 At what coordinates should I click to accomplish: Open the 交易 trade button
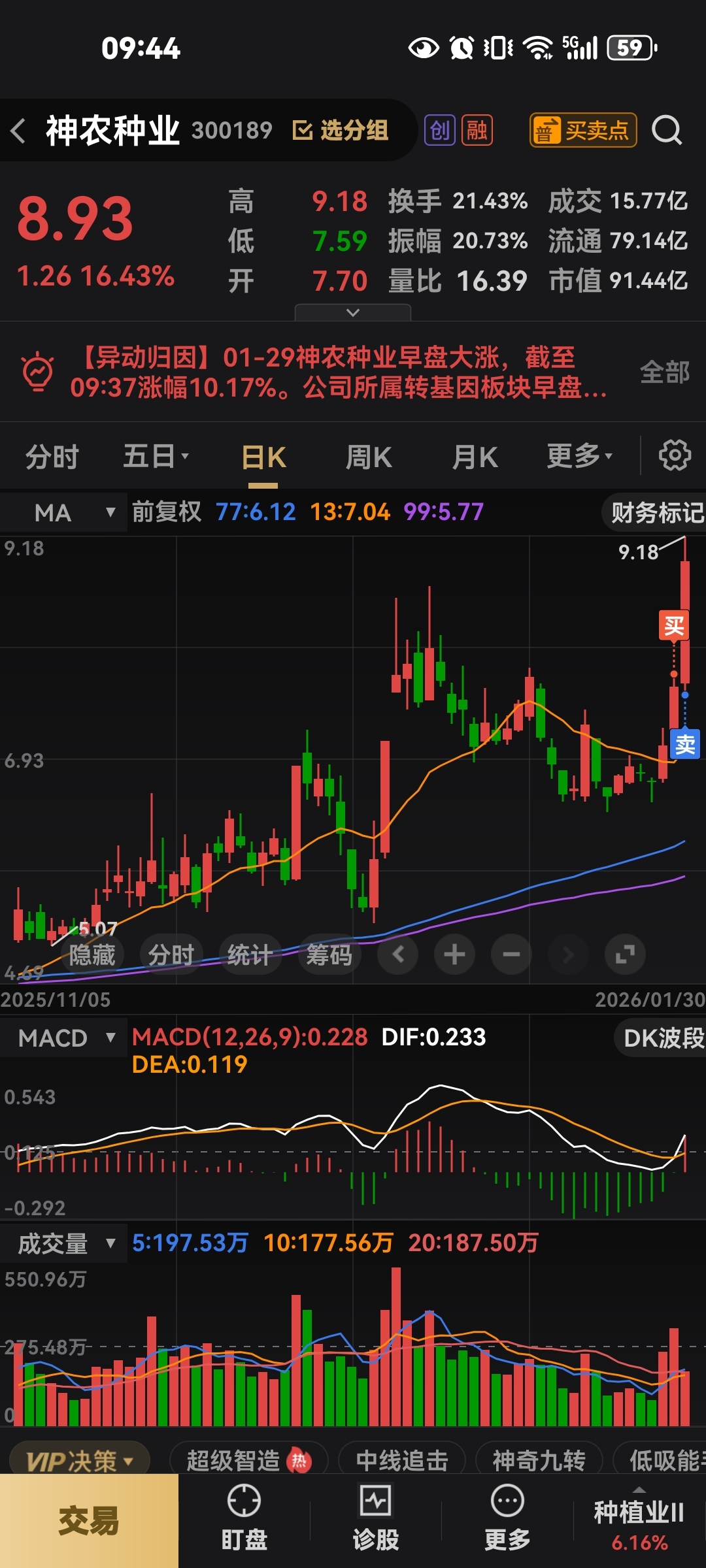[x=89, y=1521]
